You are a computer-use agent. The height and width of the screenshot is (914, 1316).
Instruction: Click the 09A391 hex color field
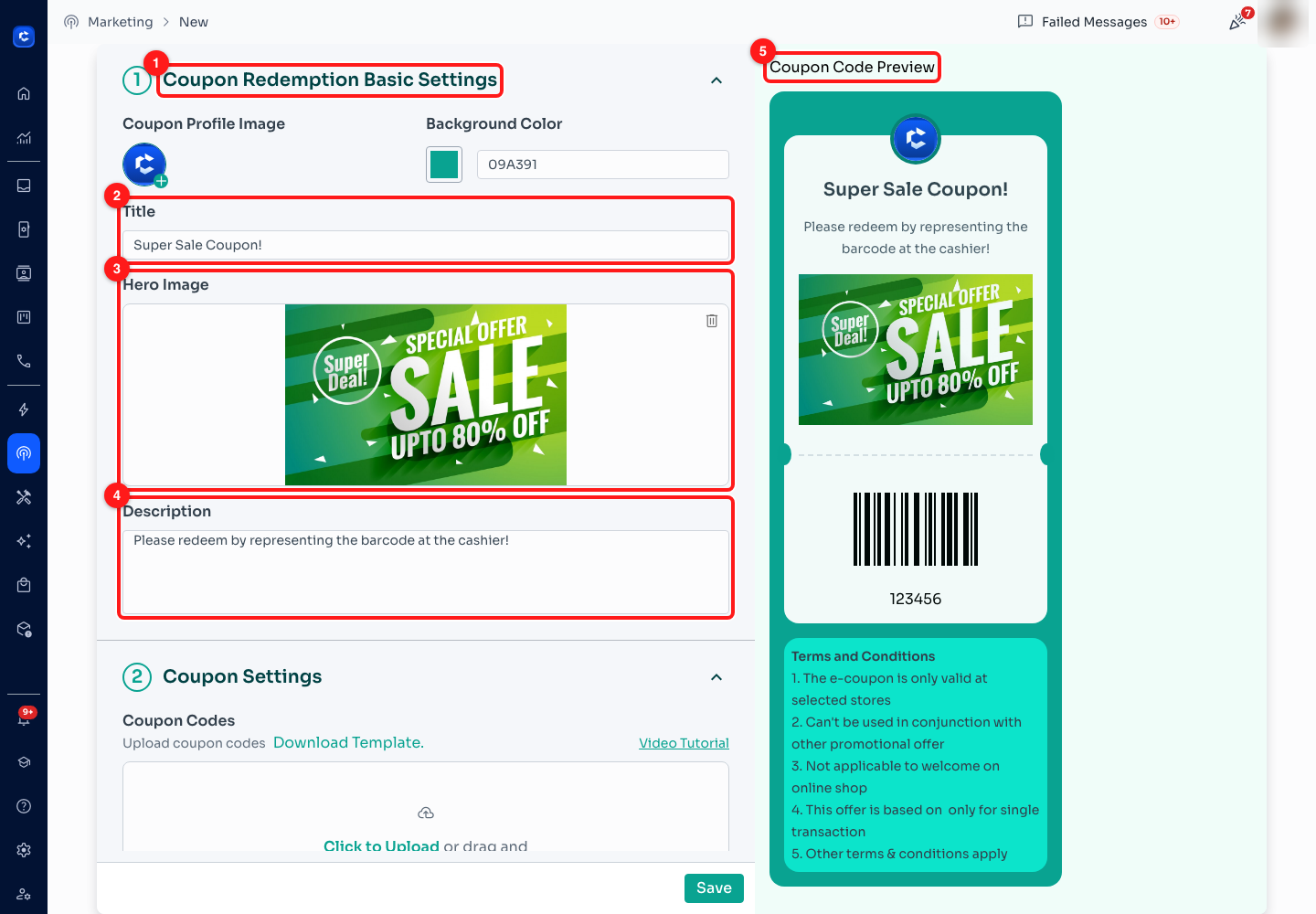pyautogui.click(x=603, y=165)
